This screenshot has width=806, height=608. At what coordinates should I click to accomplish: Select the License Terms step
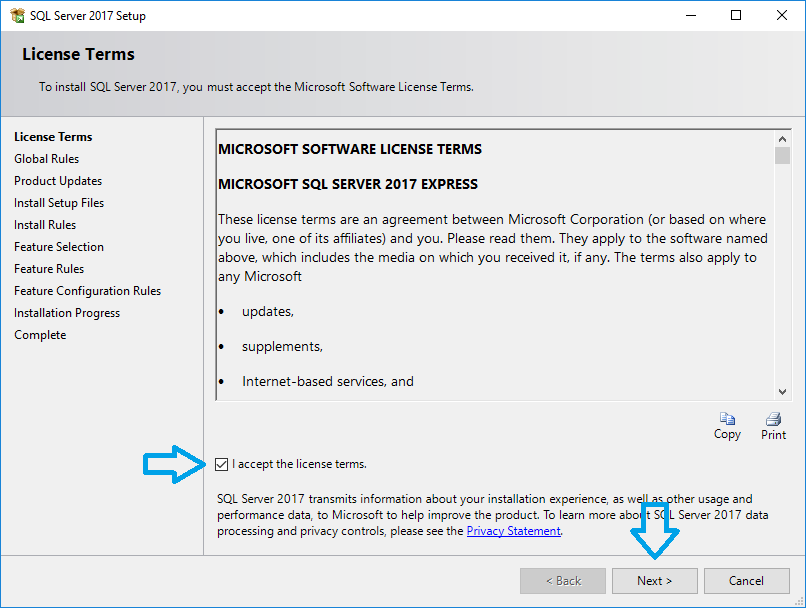point(53,137)
